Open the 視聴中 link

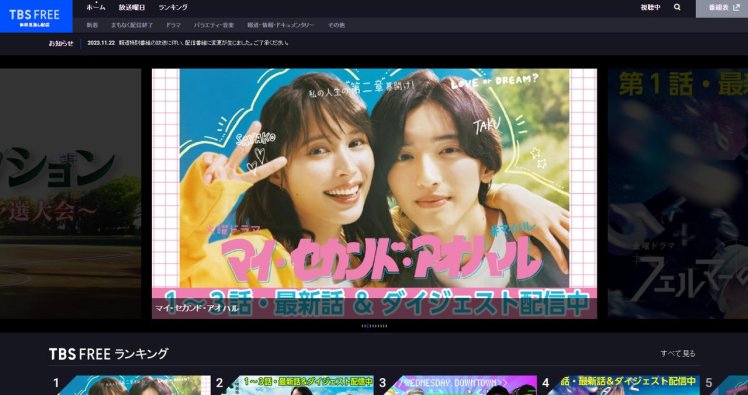pyautogui.click(x=651, y=8)
